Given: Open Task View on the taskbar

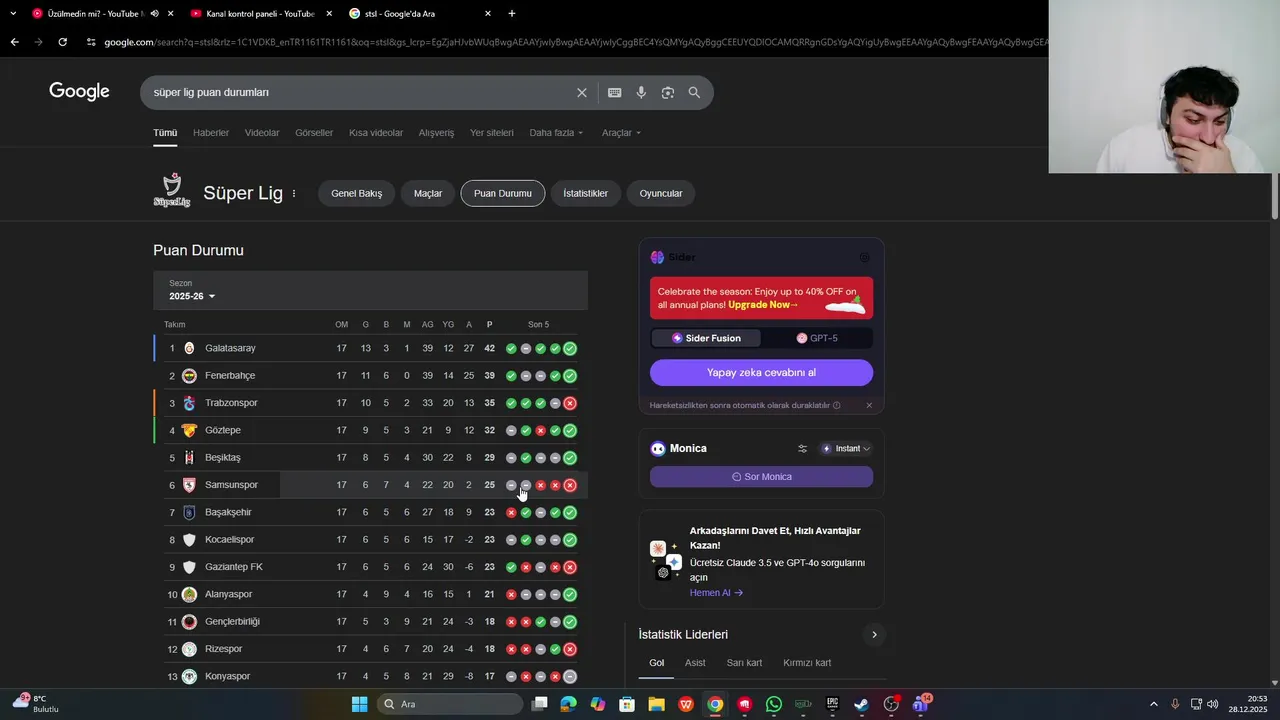Looking at the screenshot, I should pyautogui.click(x=540, y=704).
